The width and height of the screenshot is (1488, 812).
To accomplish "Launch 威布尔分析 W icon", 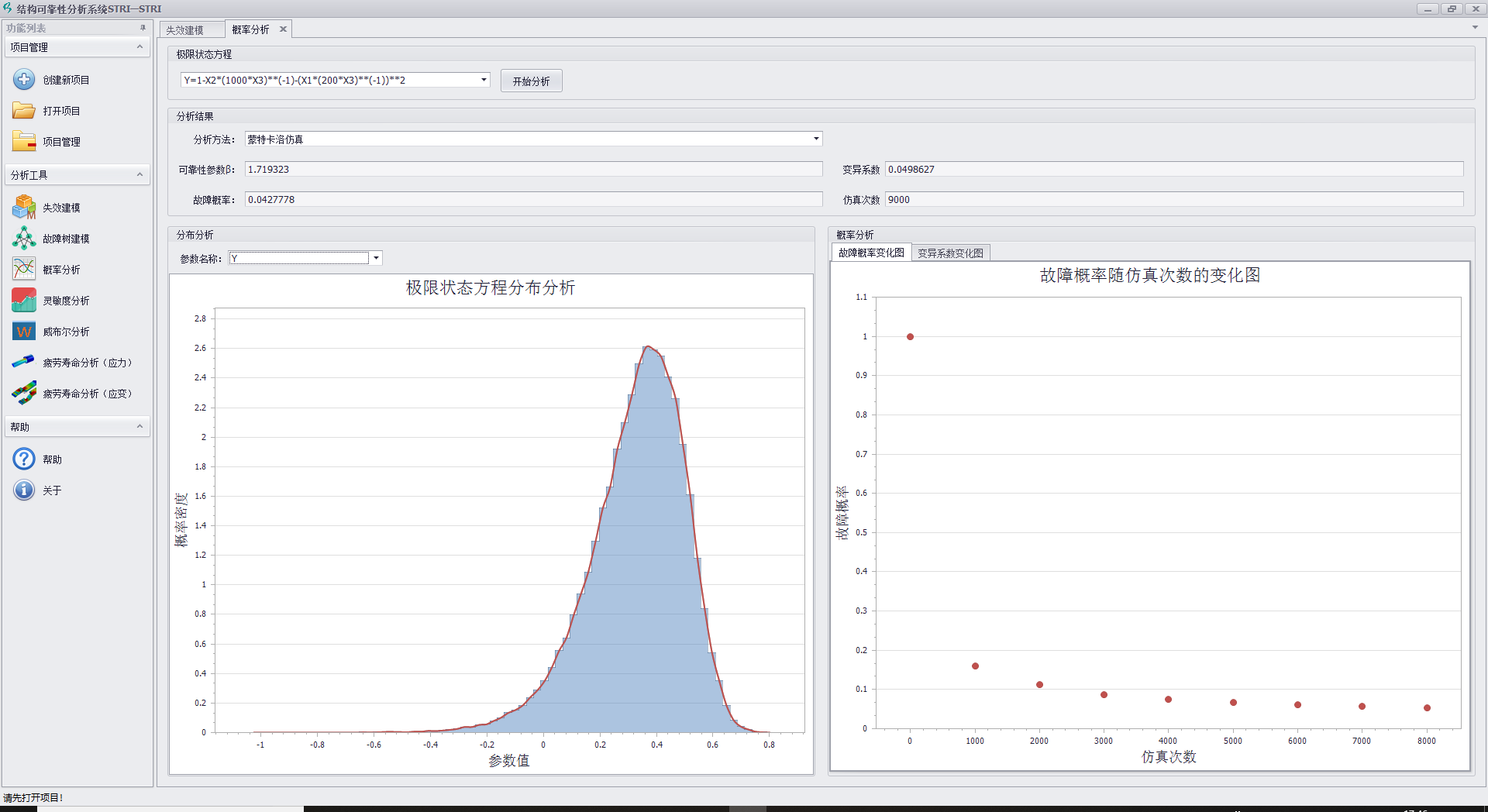I will [24, 332].
